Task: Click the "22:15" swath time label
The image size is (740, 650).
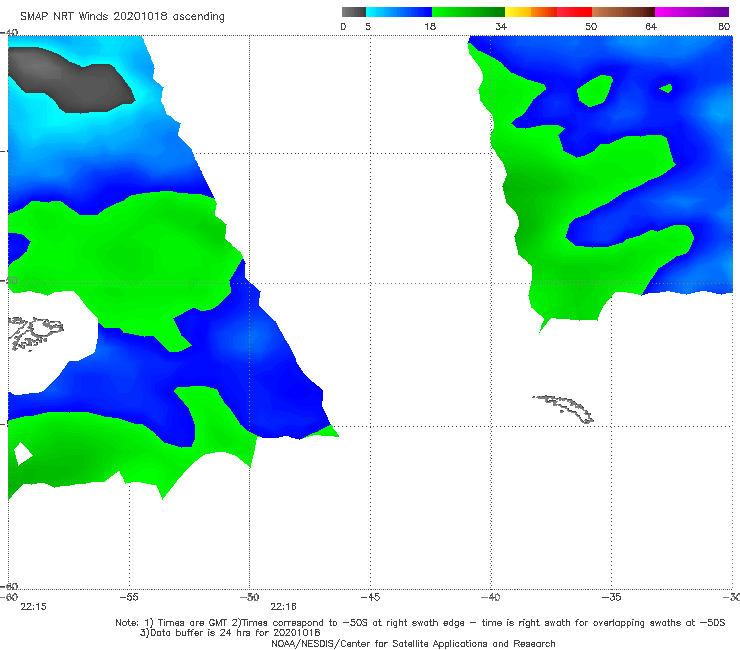Action: tap(34, 607)
